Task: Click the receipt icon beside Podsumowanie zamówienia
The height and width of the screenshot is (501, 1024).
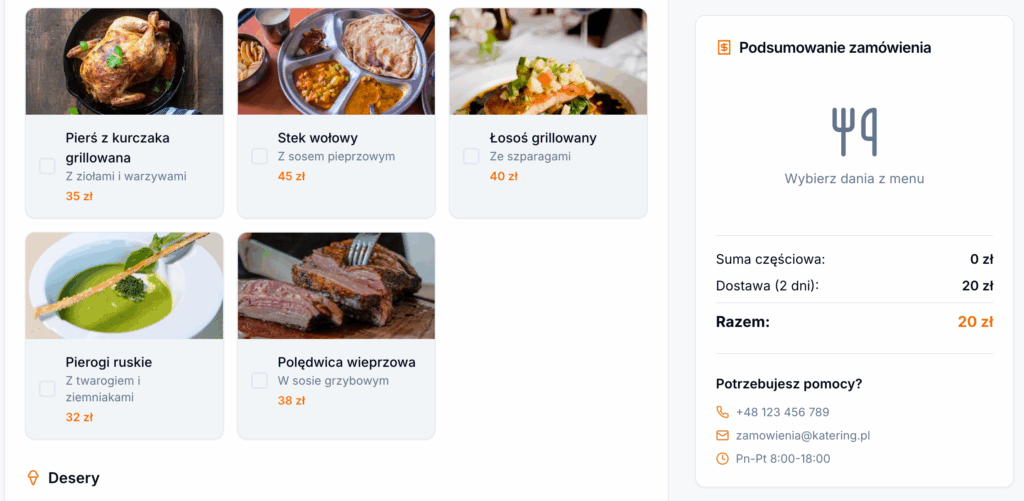Action: tap(724, 47)
